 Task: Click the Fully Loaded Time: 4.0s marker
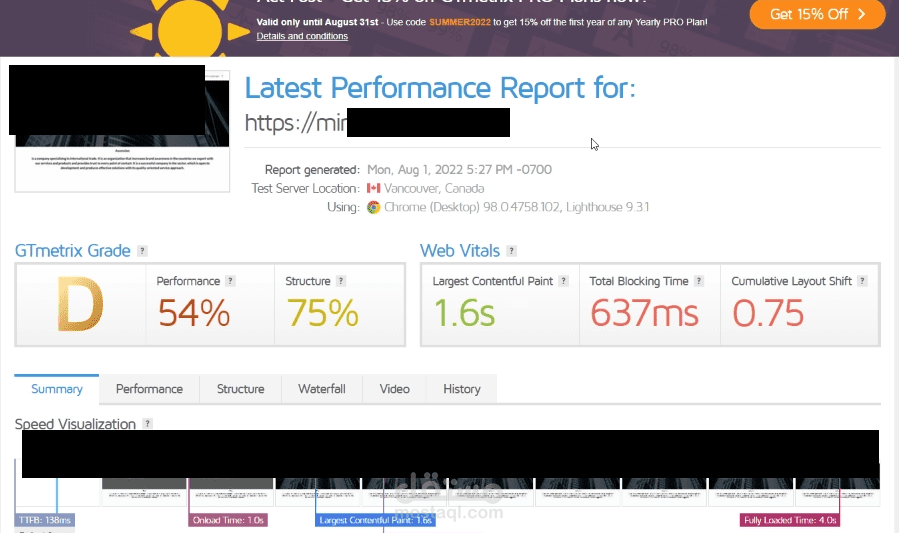click(x=790, y=520)
